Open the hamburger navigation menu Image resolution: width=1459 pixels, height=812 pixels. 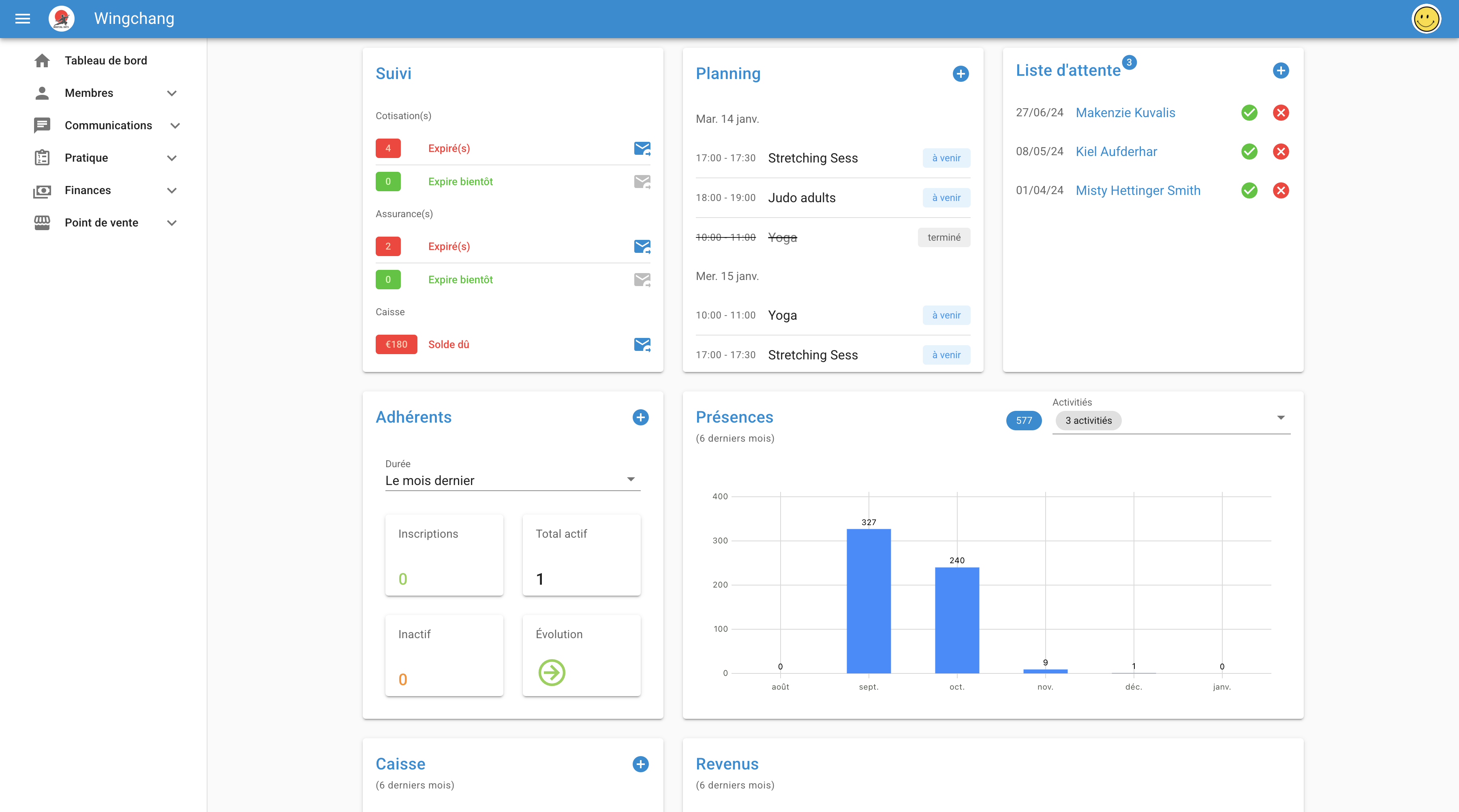click(x=23, y=19)
